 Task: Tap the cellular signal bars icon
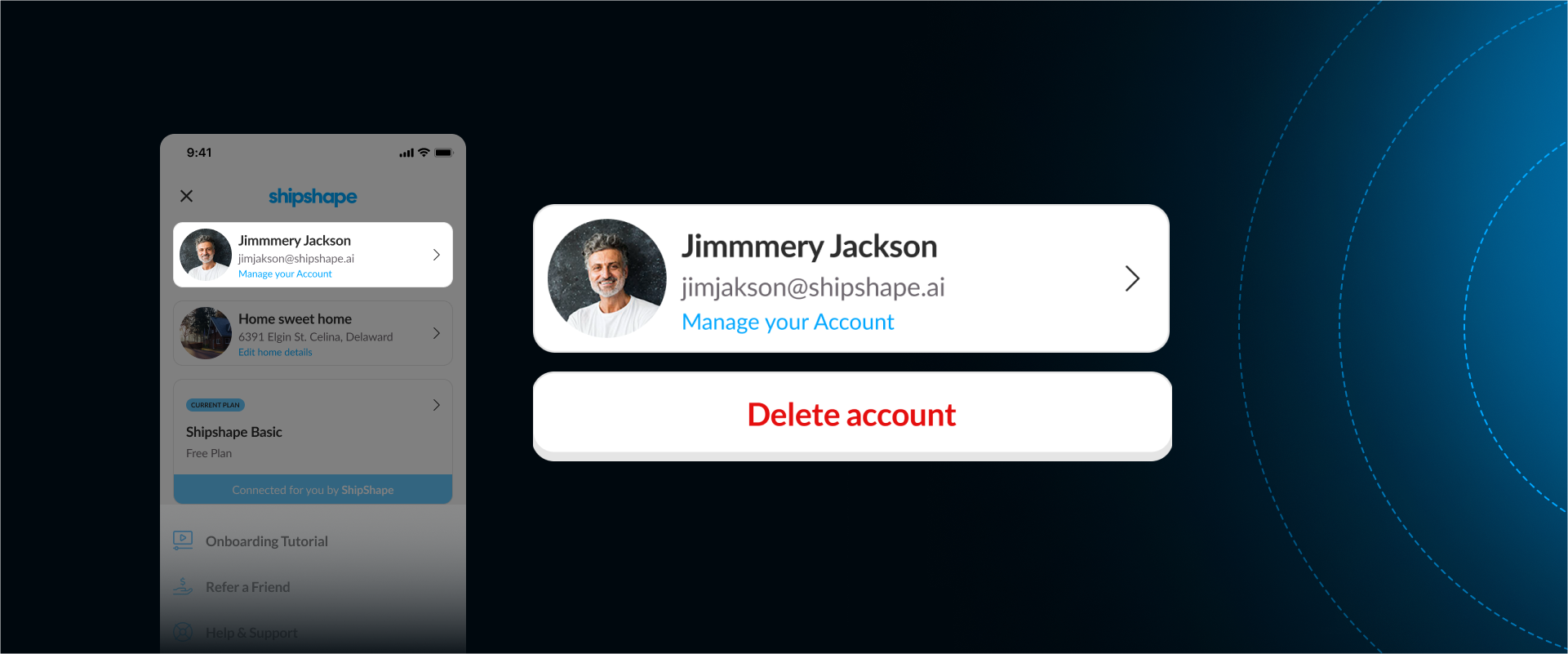[x=406, y=153]
